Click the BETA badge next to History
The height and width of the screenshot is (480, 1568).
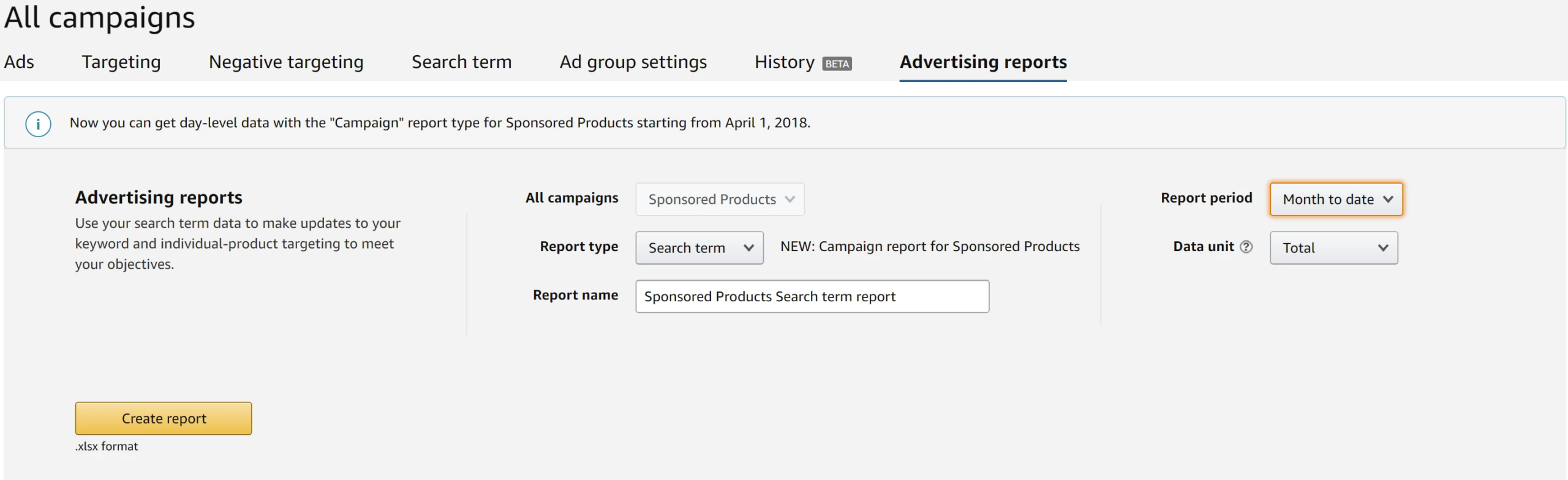tap(837, 64)
